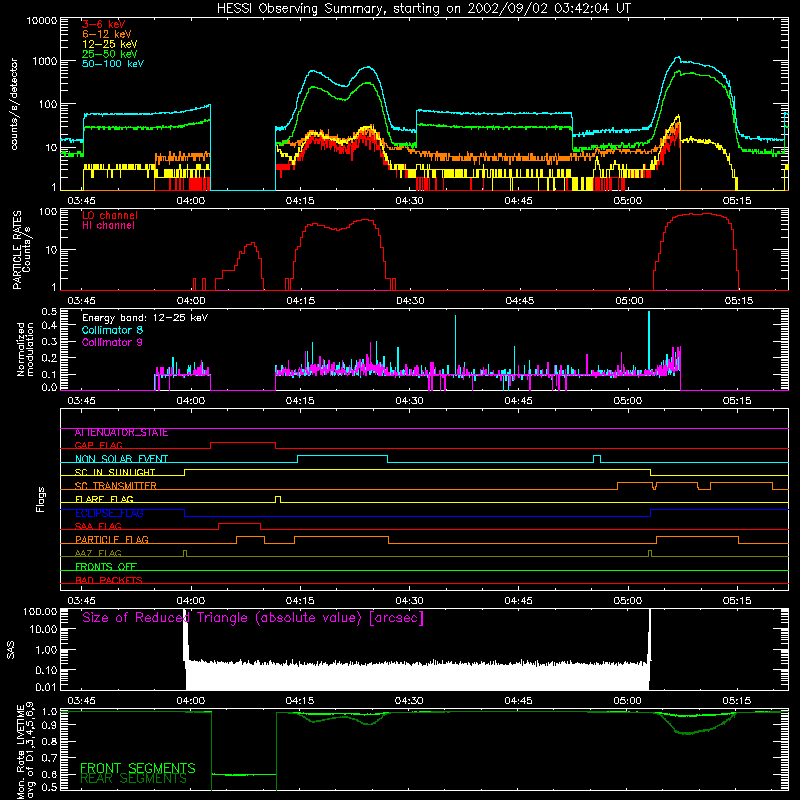Screen dimensions: 800x800
Task: Select the 'HI channel' legend label
Action: (108, 226)
